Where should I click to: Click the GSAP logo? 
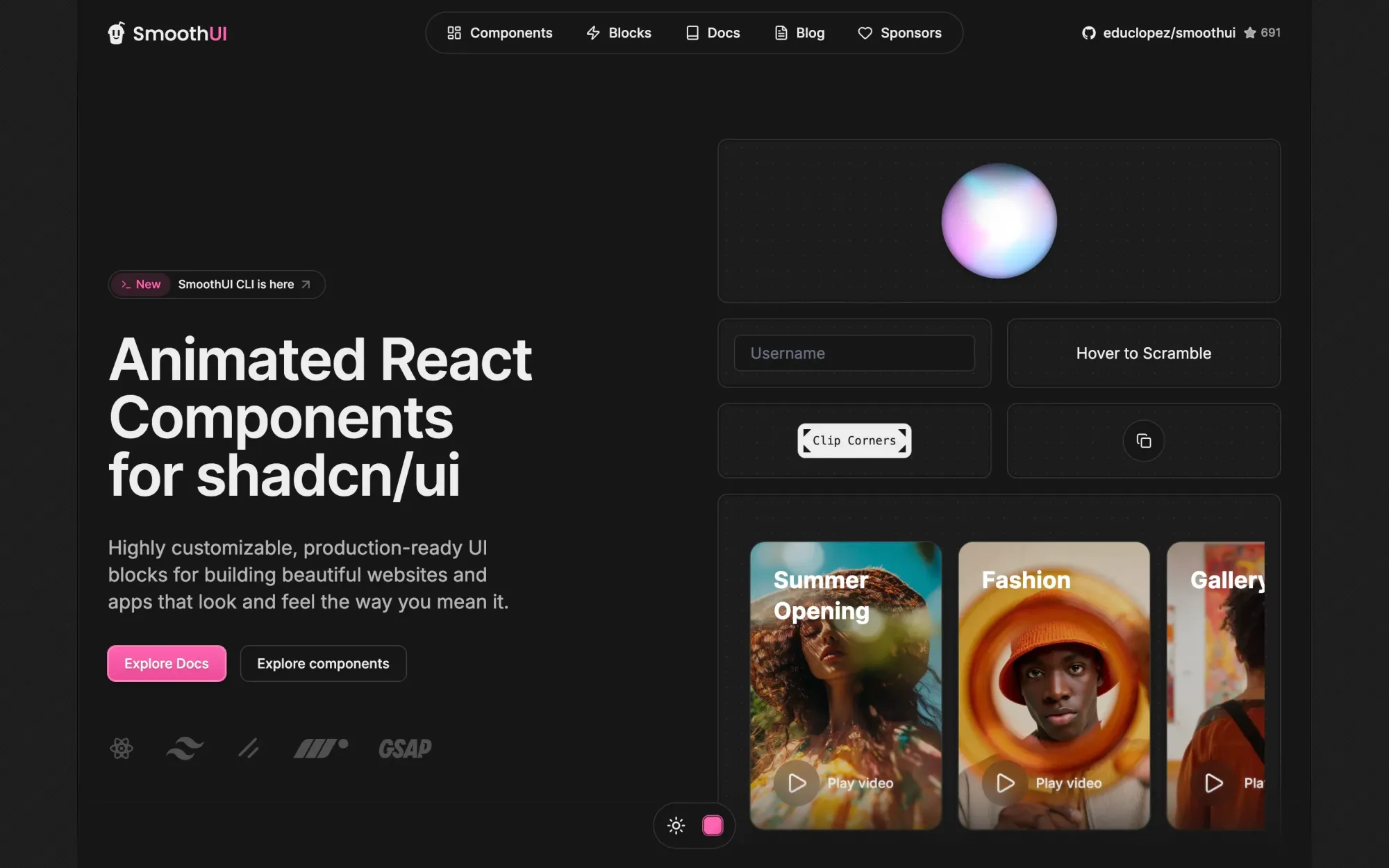[x=405, y=748]
